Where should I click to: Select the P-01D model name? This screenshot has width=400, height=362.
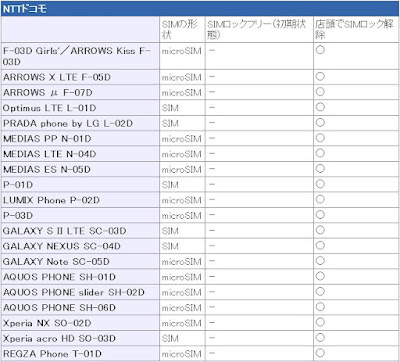click(x=18, y=185)
